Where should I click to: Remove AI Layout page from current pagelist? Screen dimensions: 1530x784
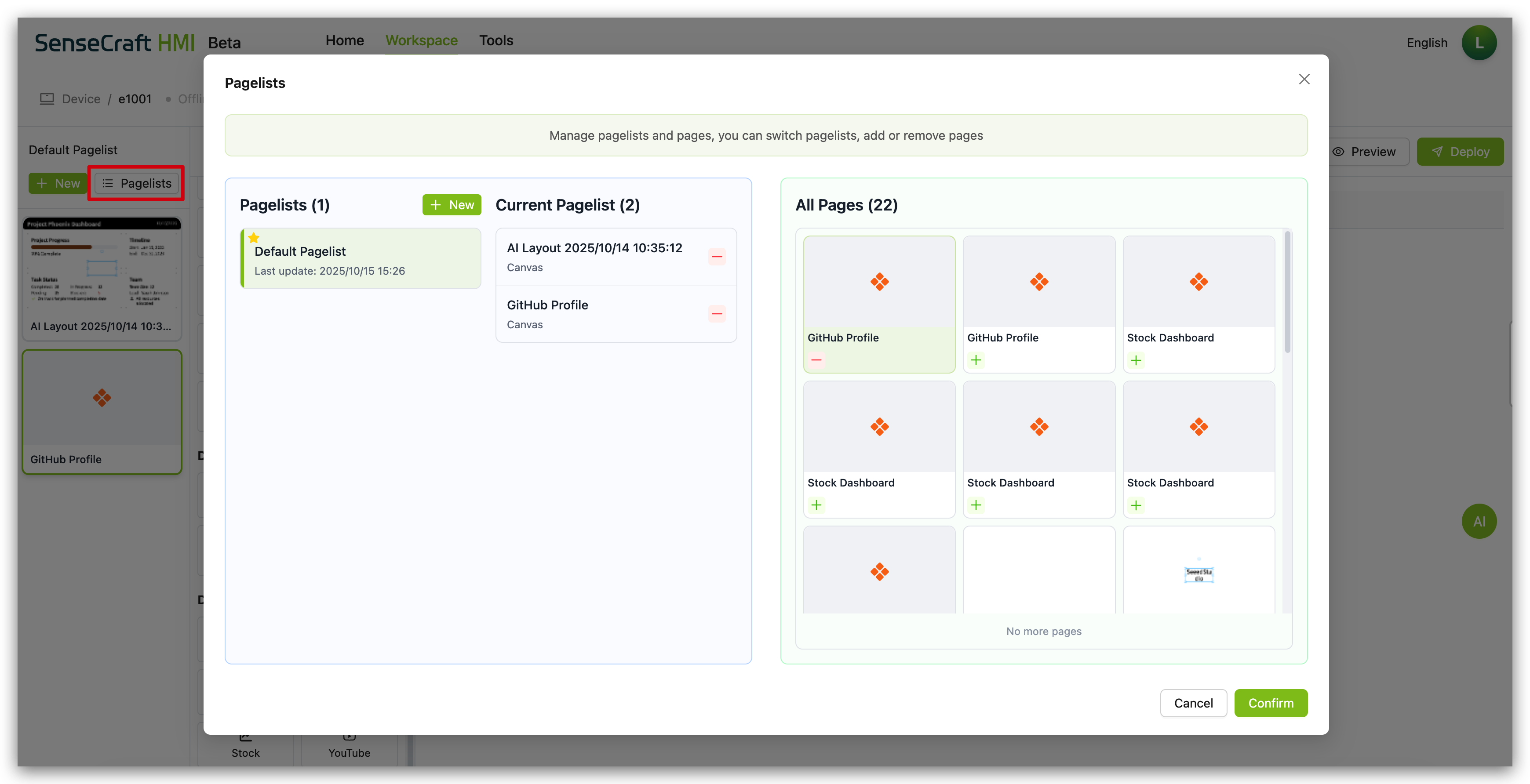pyautogui.click(x=716, y=257)
